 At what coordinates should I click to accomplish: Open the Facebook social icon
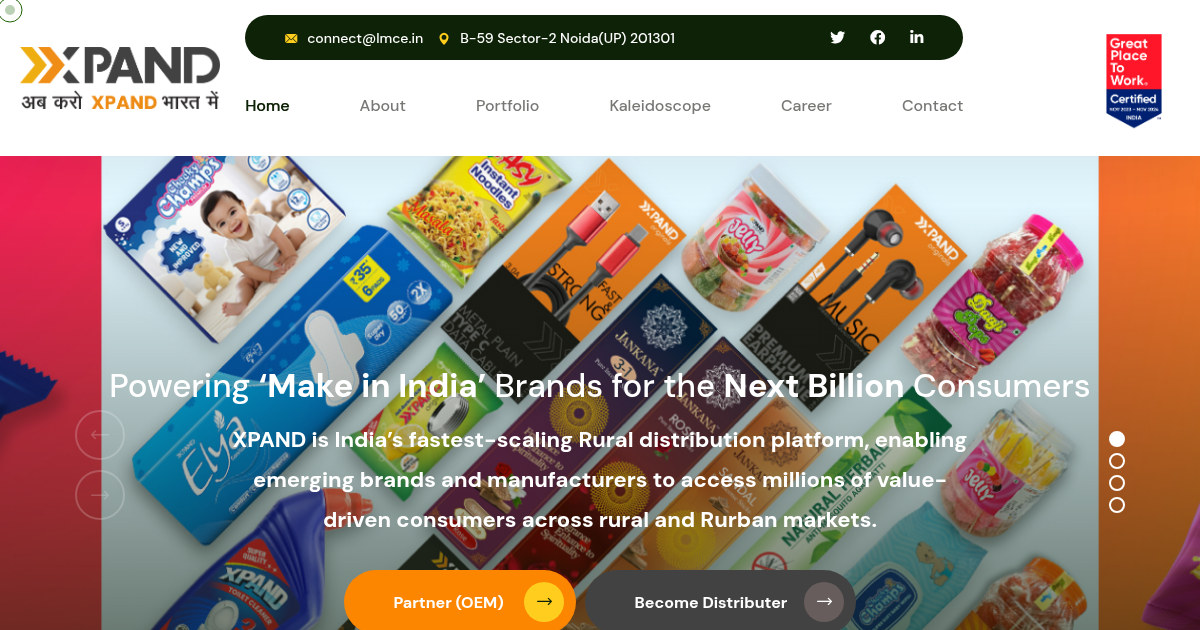pos(877,38)
